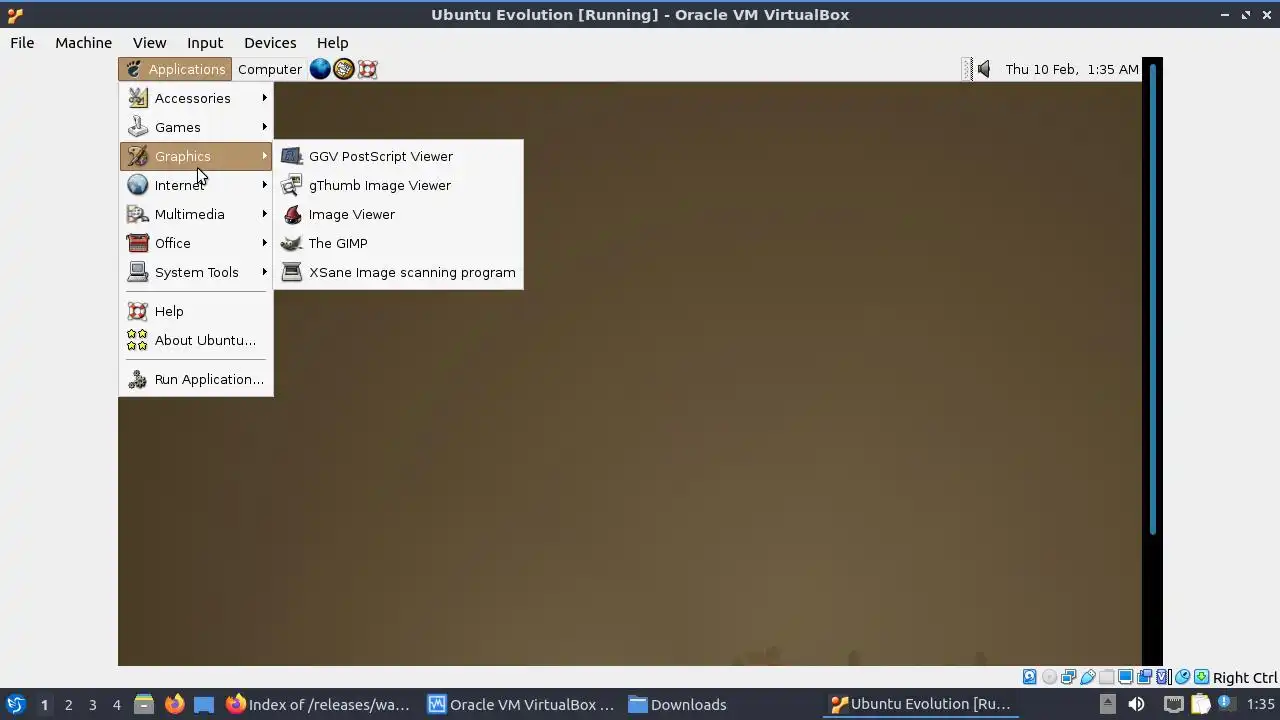Click the GGV PostScript Viewer icon
The height and width of the screenshot is (720, 1280).
click(x=291, y=156)
